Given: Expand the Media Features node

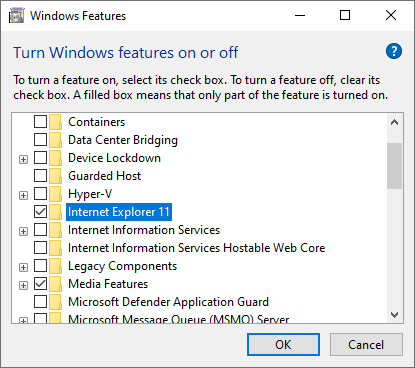Looking at the screenshot, I should tap(23, 286).
